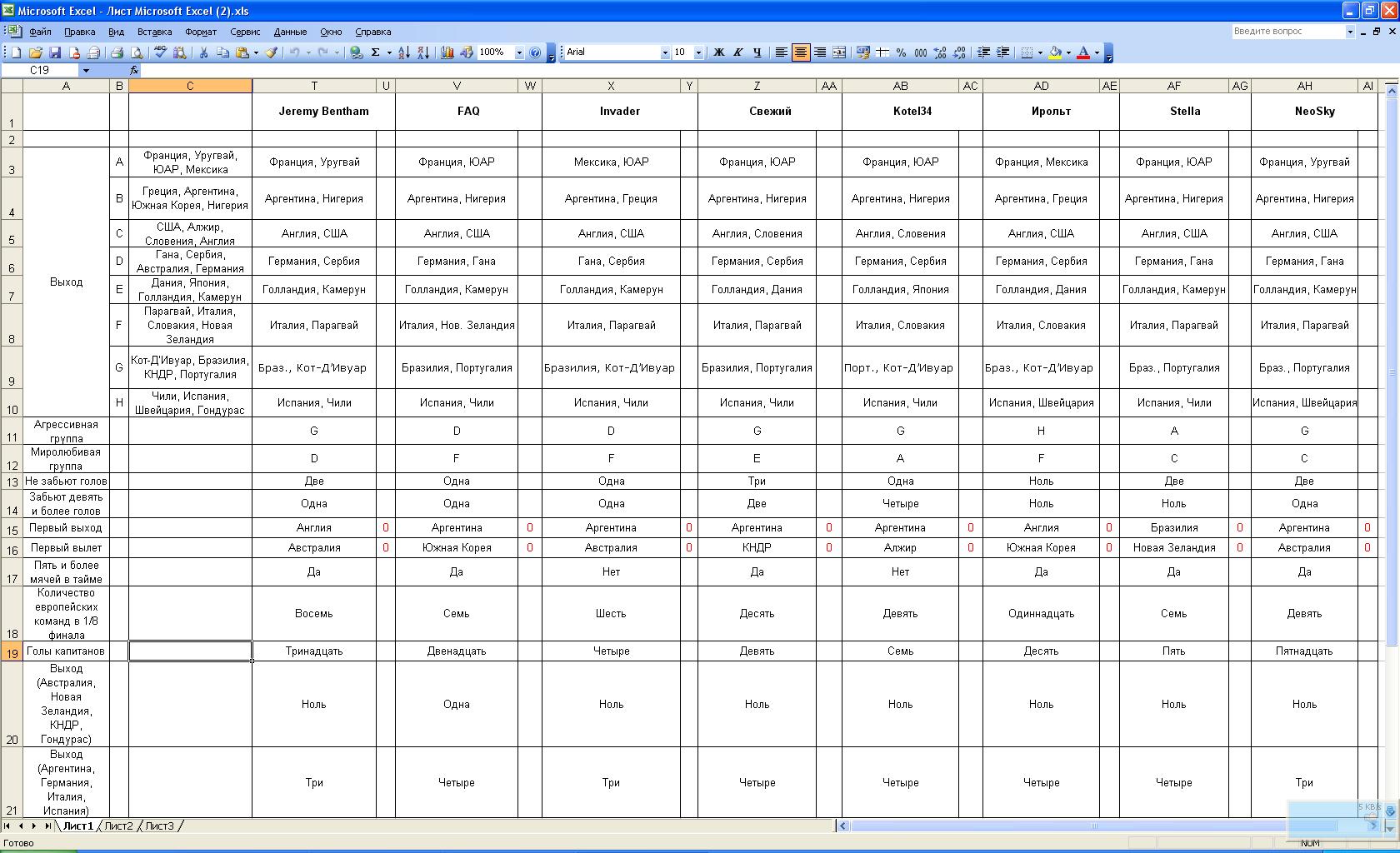This screenshot has width=1400, height=853.
Task: Toggle italic formatting (К button)
Action: point(737,52)
